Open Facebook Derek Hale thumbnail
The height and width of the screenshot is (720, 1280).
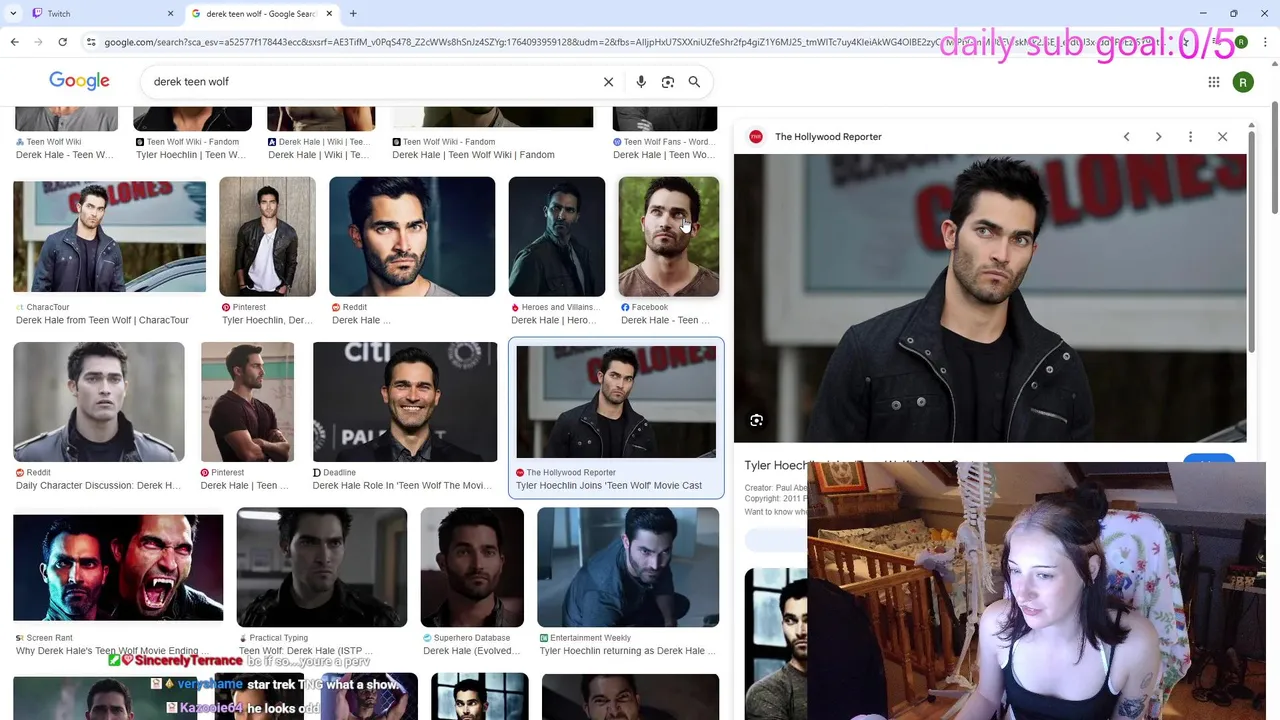point(668,237)
